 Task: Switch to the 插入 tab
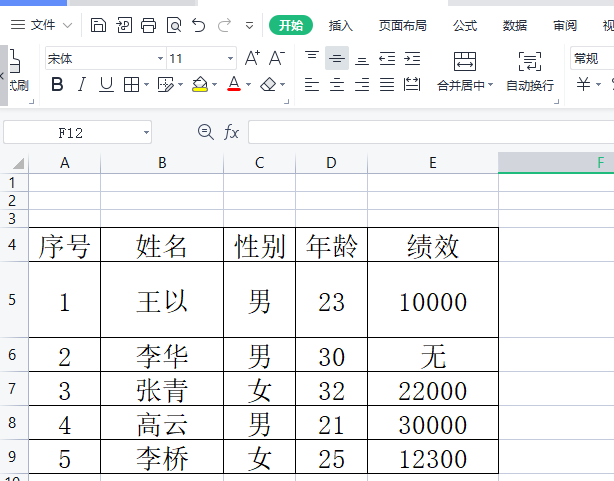(x=341, y=25)
